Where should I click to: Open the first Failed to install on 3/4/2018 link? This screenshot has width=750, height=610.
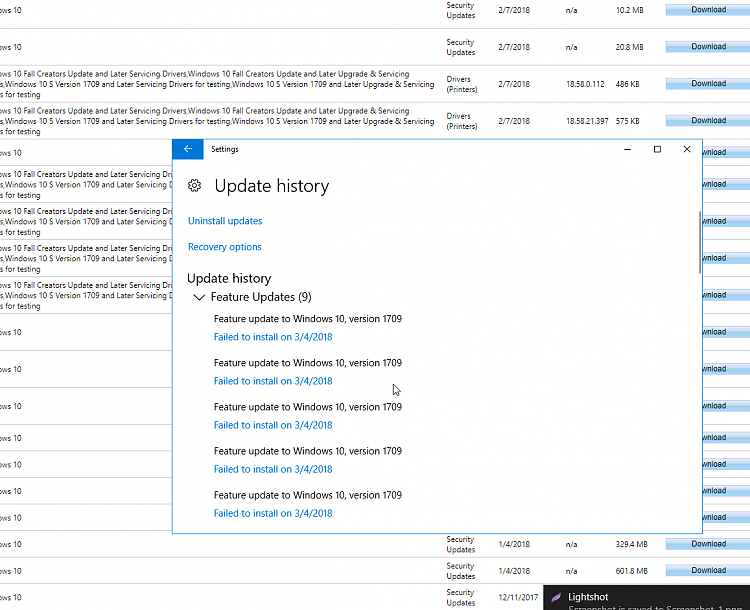(x=273, y=337)
